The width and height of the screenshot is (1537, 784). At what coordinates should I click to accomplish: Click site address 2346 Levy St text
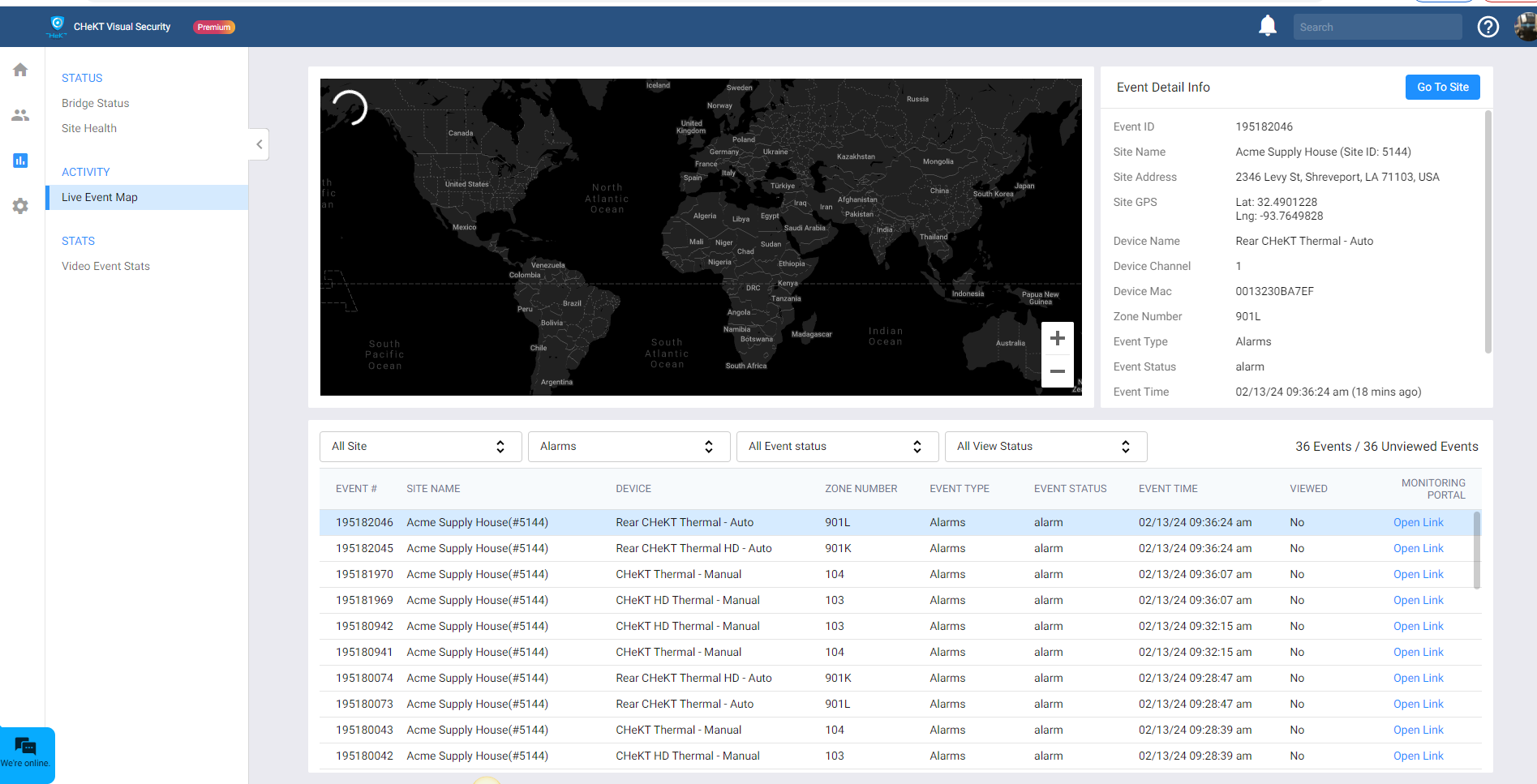[1337, 177]
